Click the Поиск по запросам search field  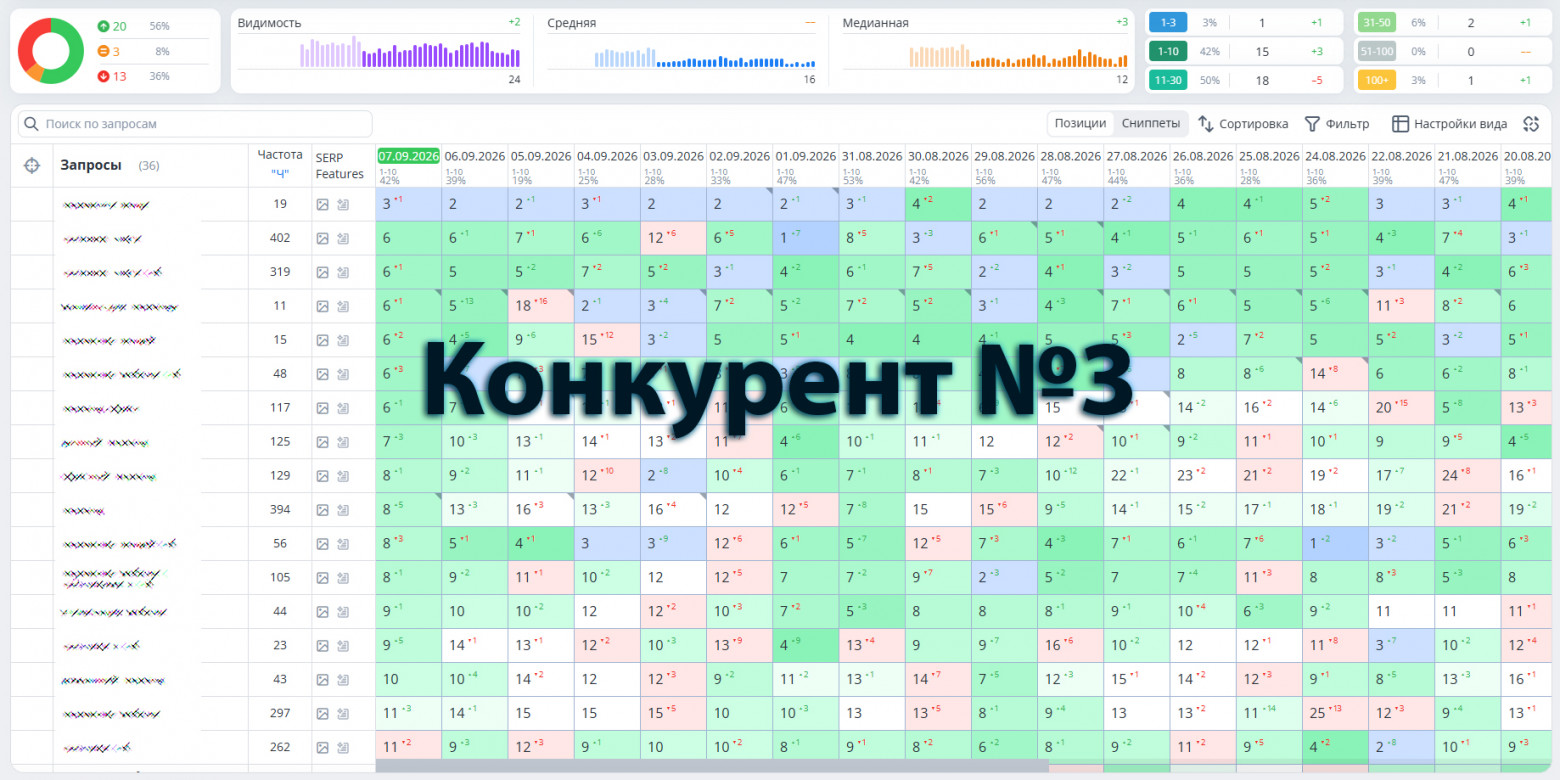(x=195, y=124)
